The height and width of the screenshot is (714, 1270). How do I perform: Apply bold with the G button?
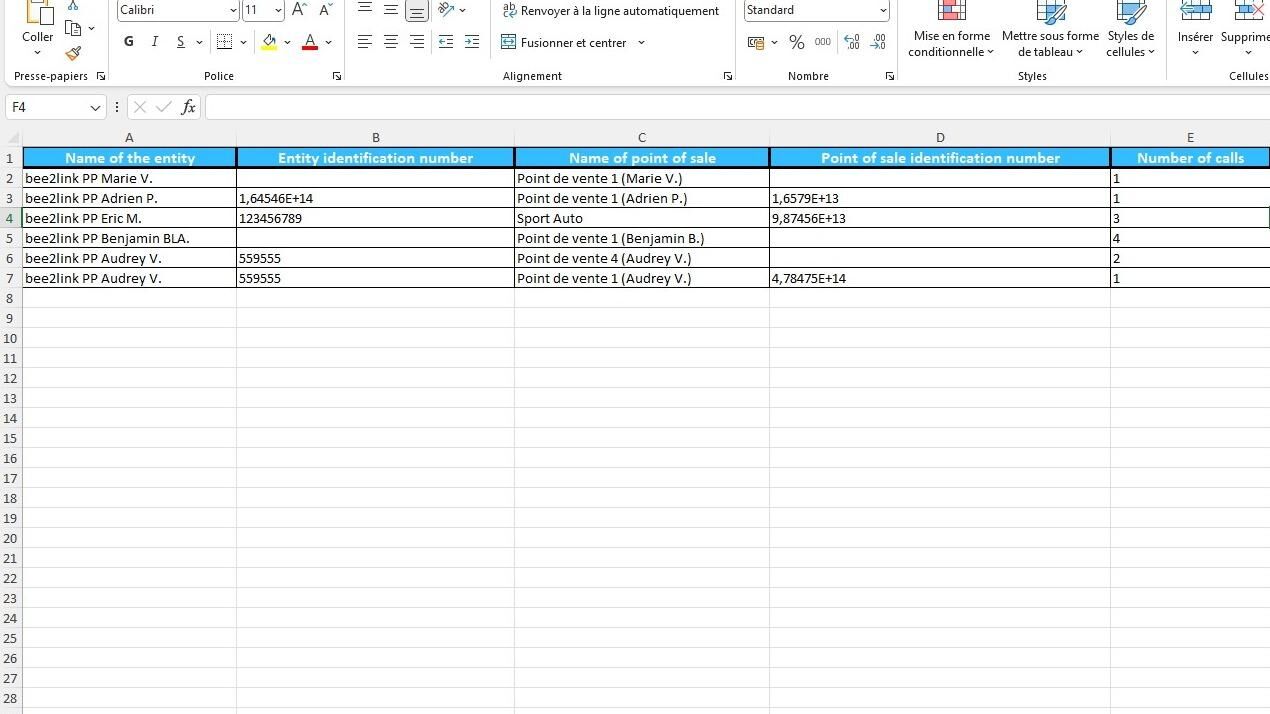129,42
